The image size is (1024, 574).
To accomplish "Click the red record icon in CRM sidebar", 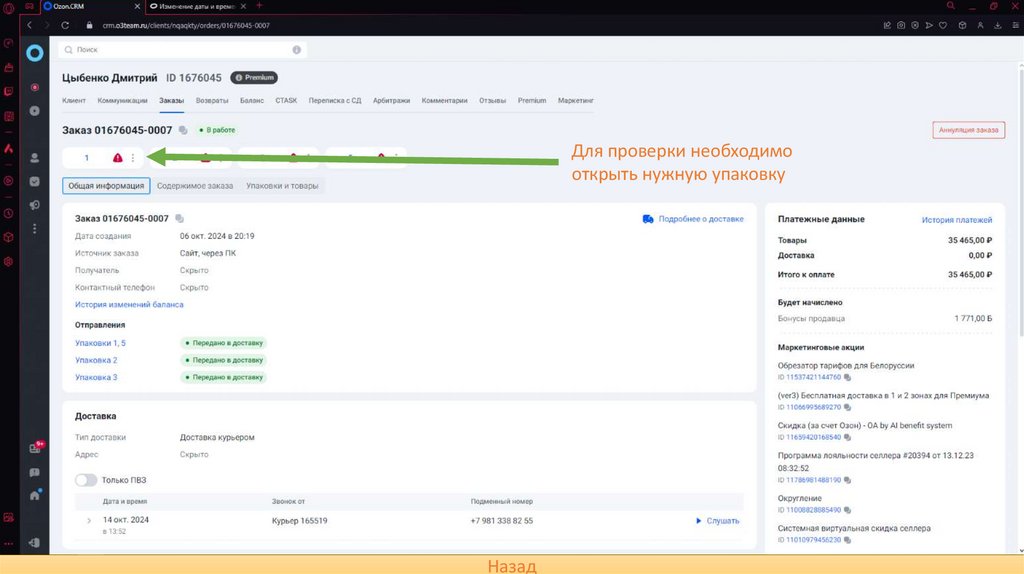I will point(35,87).
